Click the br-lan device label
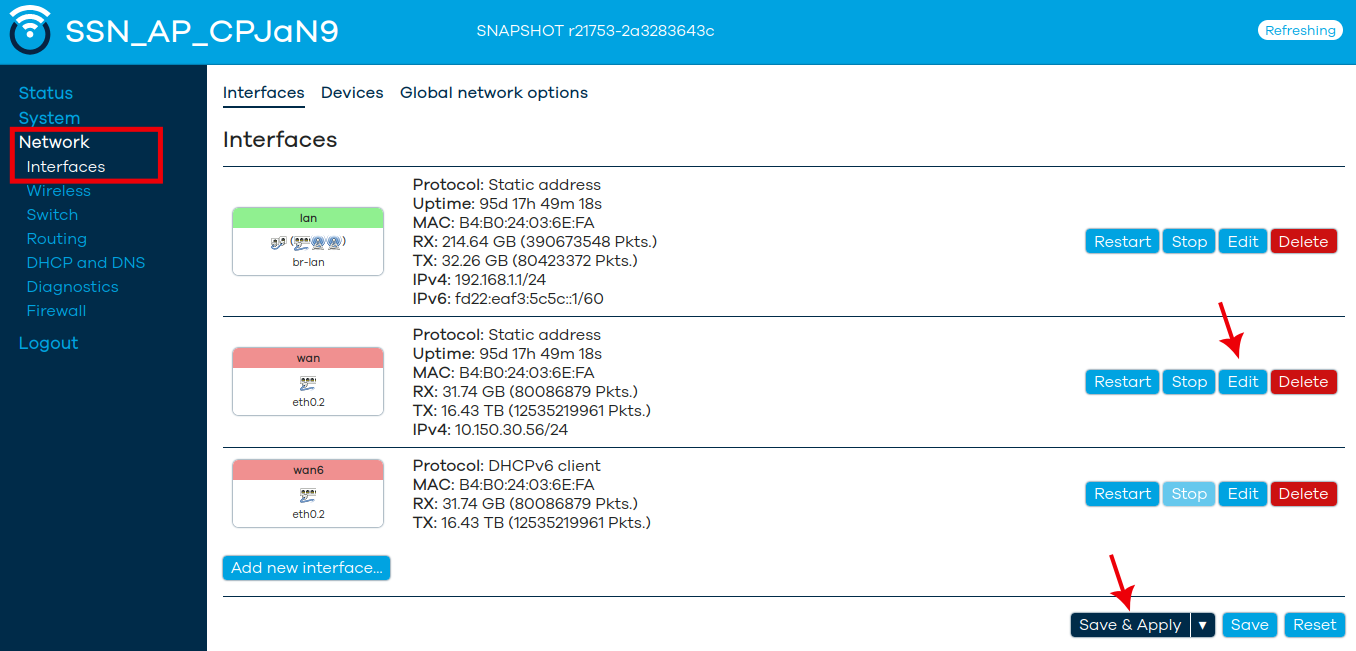 [x=308, y=262]
